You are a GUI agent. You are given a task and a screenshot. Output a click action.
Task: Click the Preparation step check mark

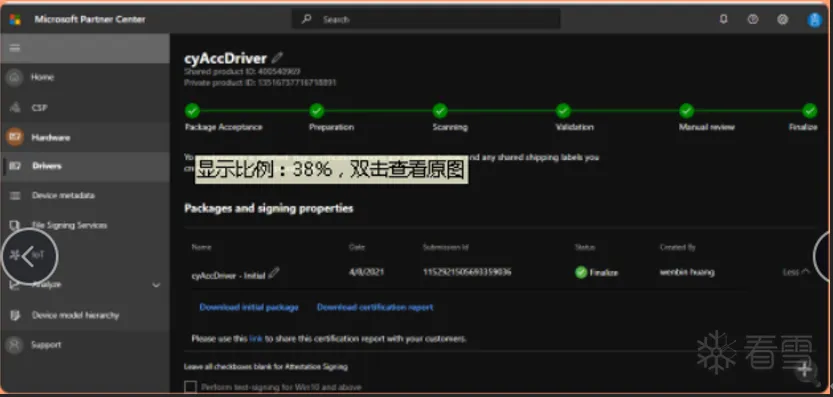coord(317,111)
